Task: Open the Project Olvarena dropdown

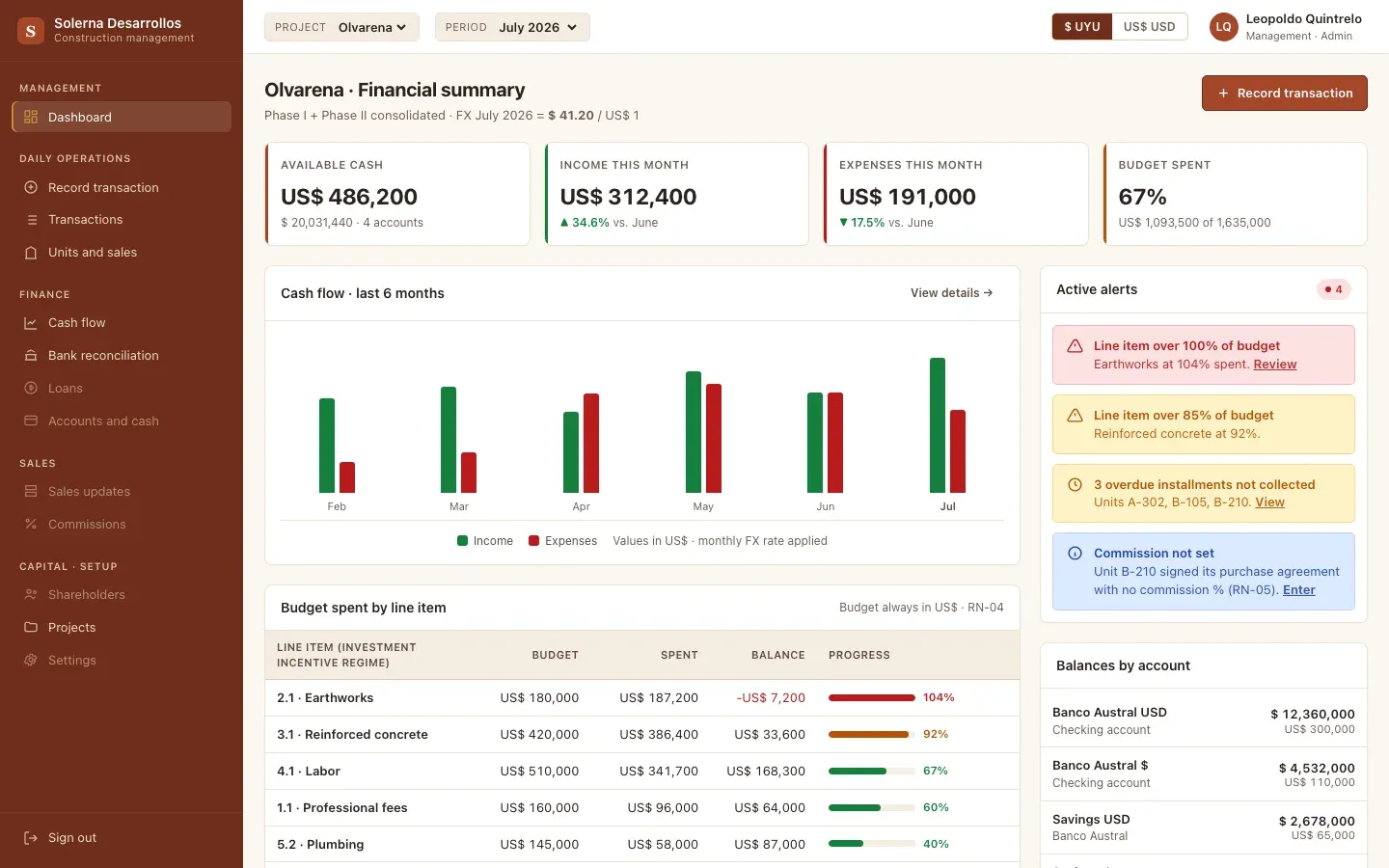Action: pyautogui.click(x=341, y=27)
